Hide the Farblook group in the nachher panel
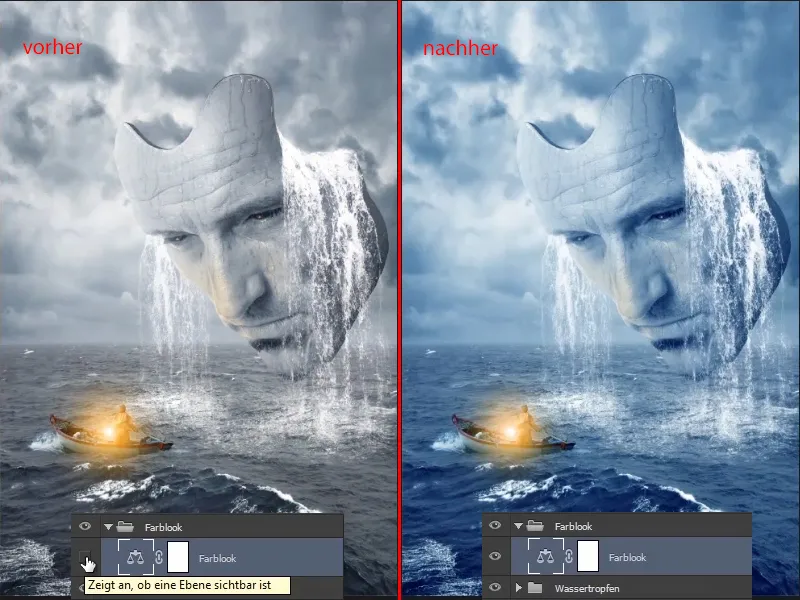 pyautogui.click(x=495, y=525)
